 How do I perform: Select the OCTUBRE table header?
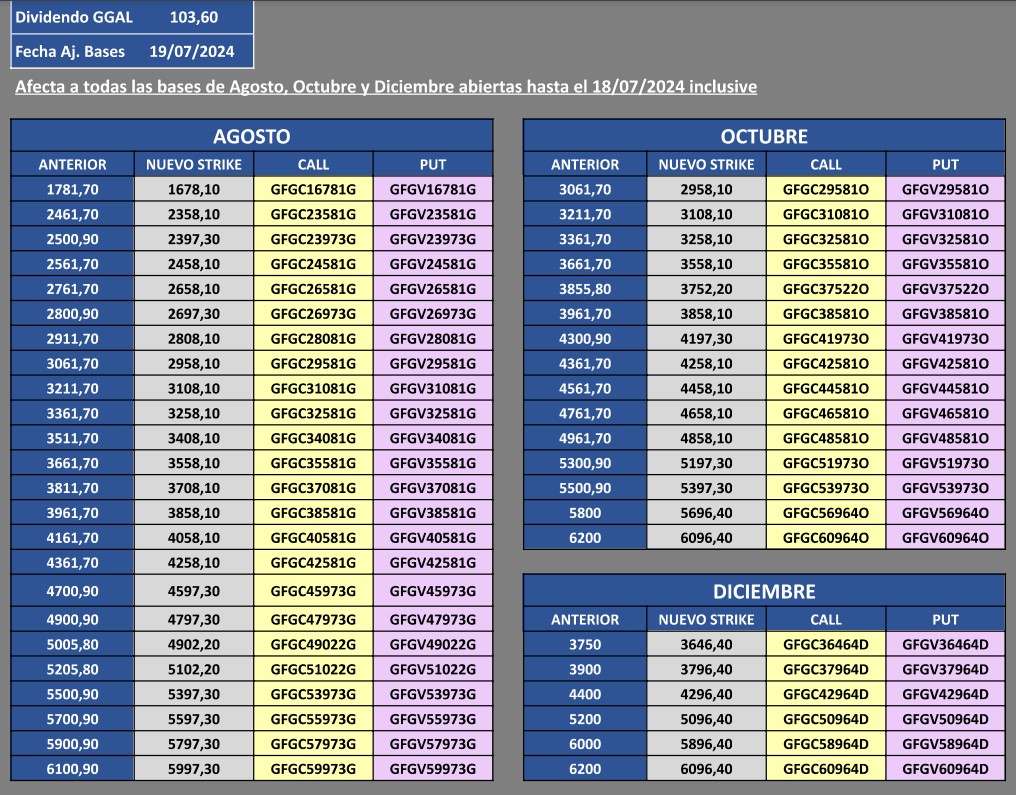763,135
